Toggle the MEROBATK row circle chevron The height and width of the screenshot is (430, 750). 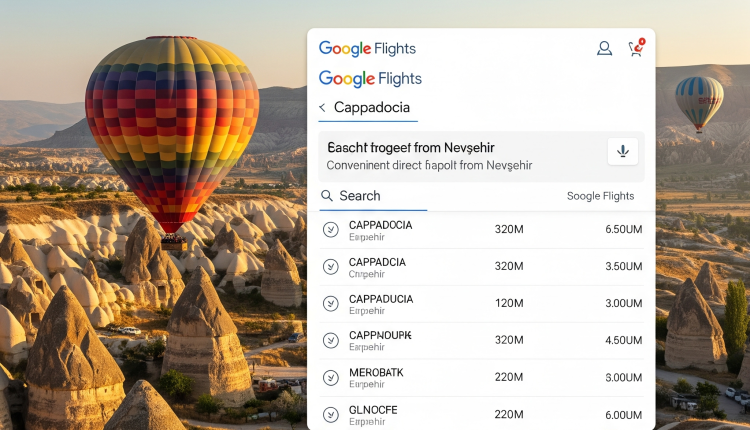pos(330,378)
